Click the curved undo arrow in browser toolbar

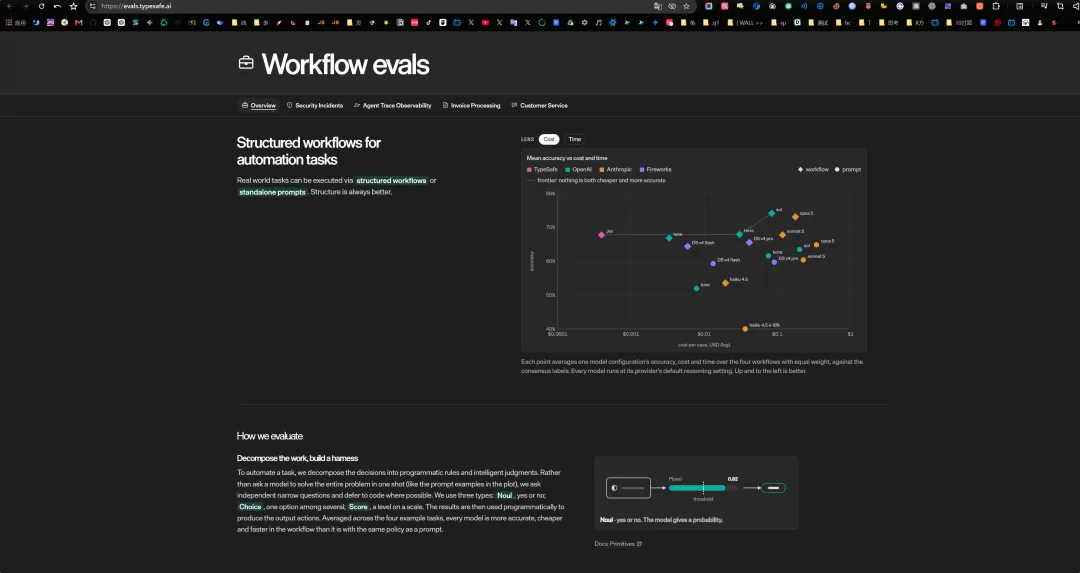(x=57, y=6)
